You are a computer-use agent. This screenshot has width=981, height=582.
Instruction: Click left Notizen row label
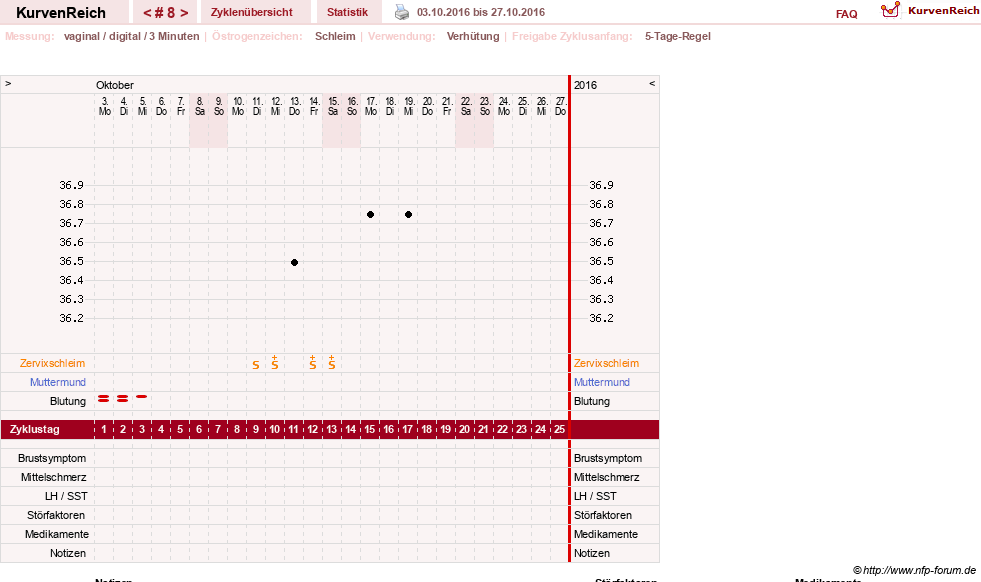(x=68, y=553)
